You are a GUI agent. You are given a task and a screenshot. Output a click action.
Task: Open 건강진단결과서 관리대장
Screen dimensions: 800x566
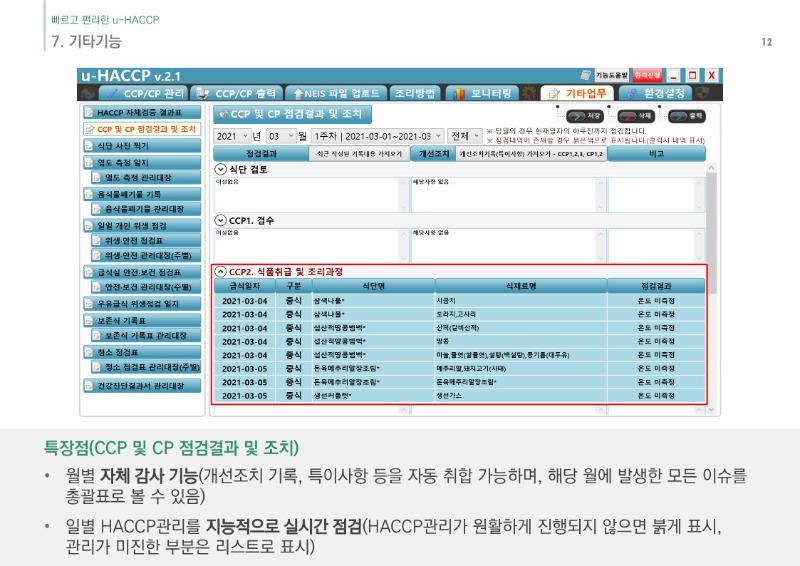pyautogui.click(x=142, y=385)
